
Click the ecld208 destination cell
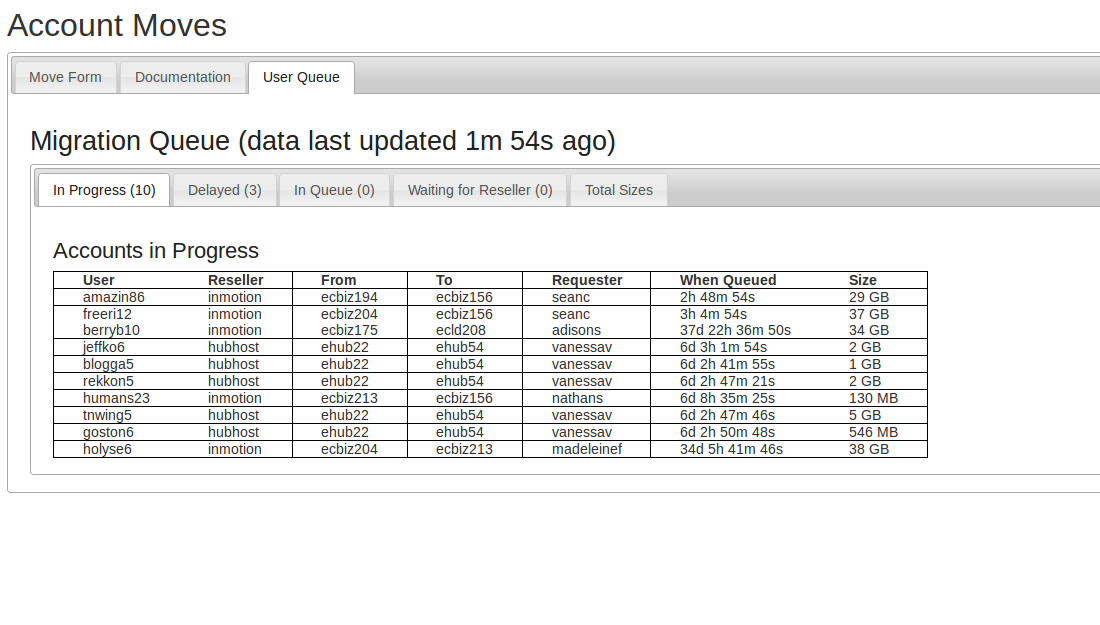click(461, 330)
